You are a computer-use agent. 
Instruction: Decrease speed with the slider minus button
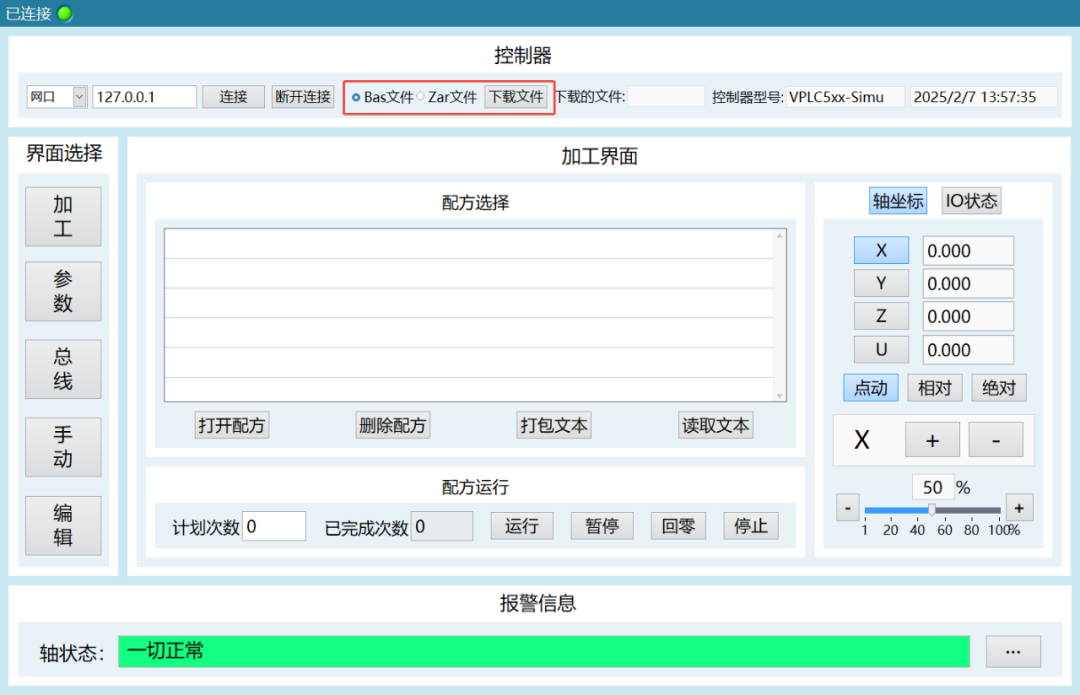coord(847,508)
